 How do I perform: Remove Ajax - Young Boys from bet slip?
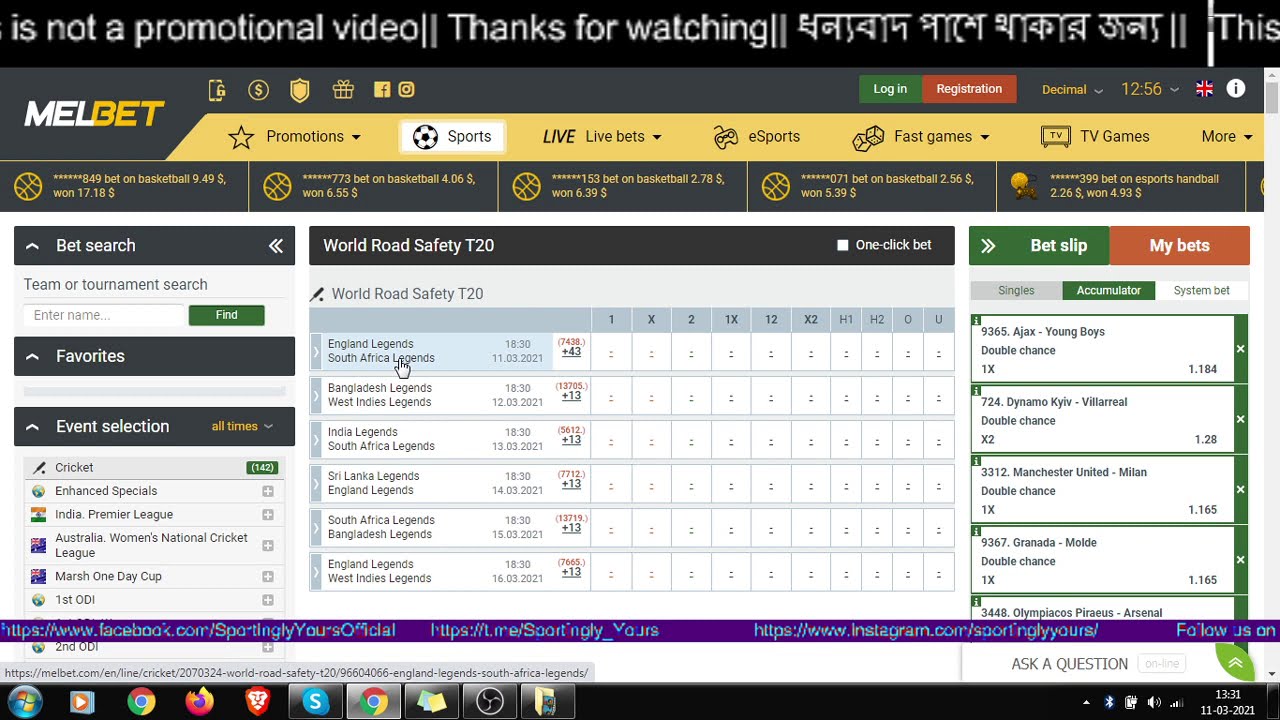point(1240,349)
